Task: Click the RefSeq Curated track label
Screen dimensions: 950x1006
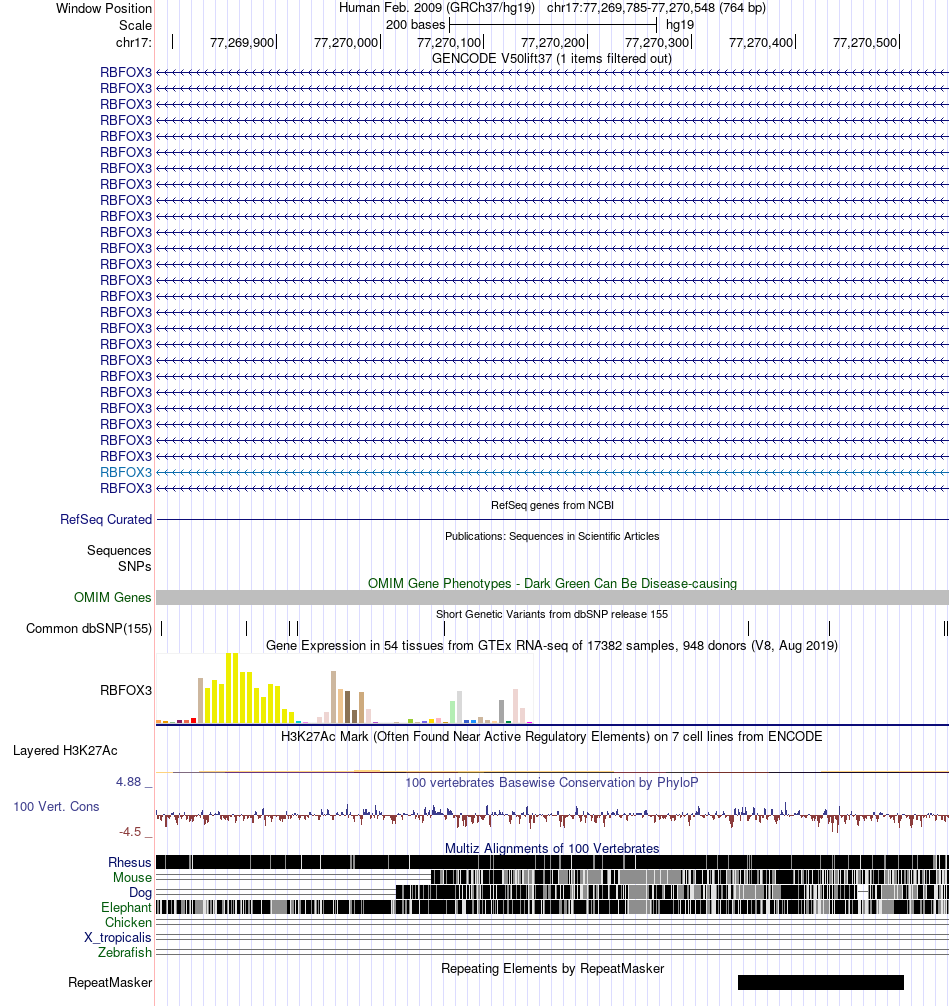Action: coord(106,520)
